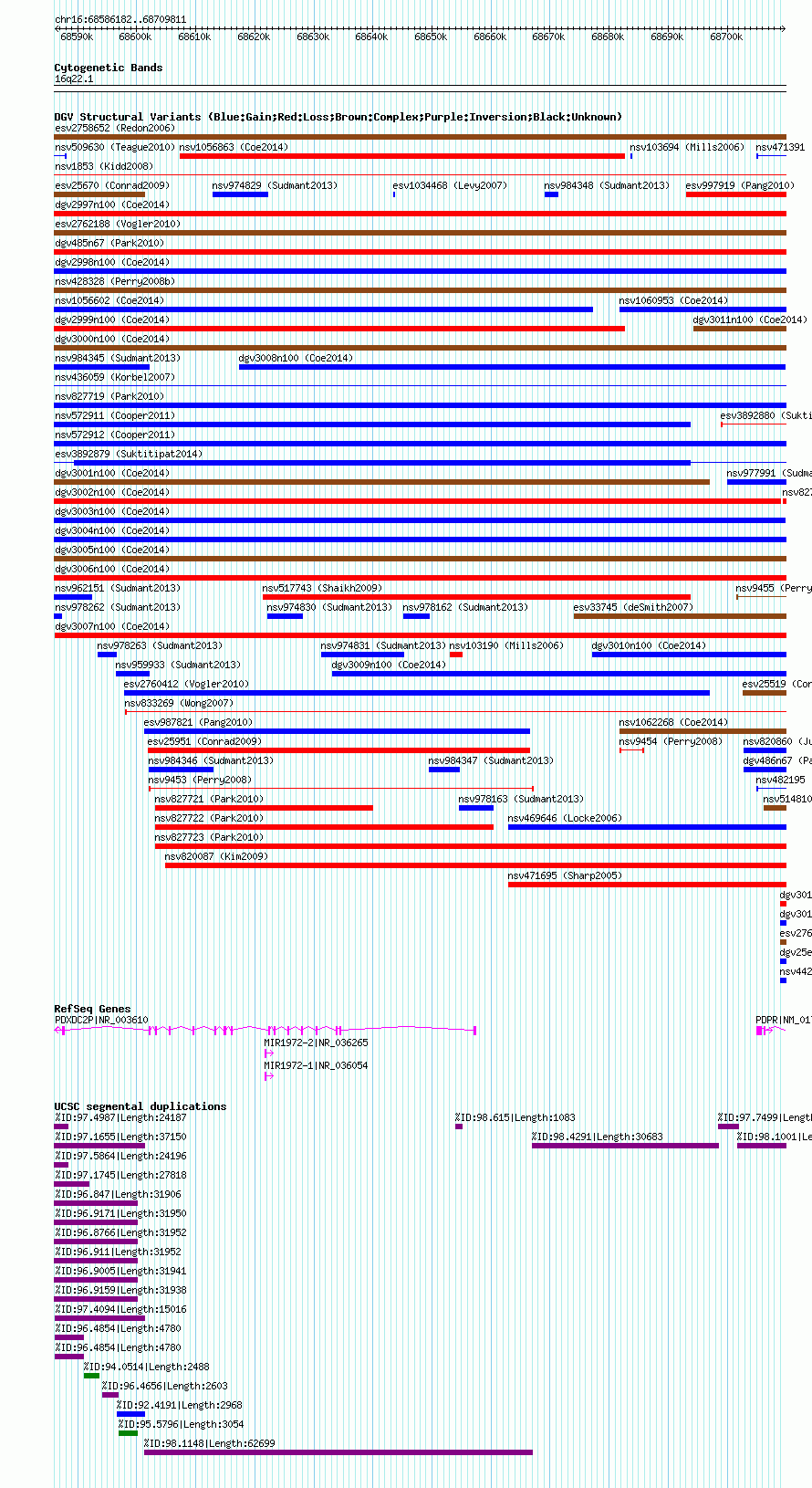Select esv997919 (Pang2010) variant label

pyautogui.click(x=740, y=185)
